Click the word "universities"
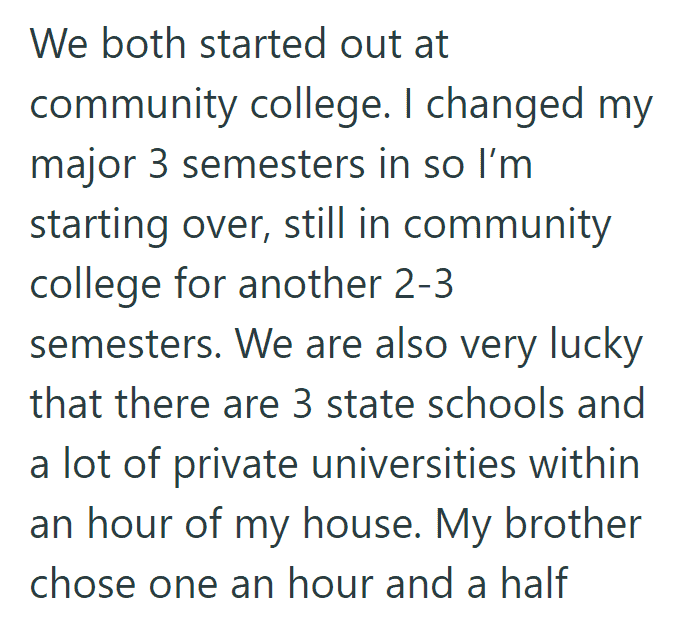Screen dimensions: 688x619 [413, 463]
